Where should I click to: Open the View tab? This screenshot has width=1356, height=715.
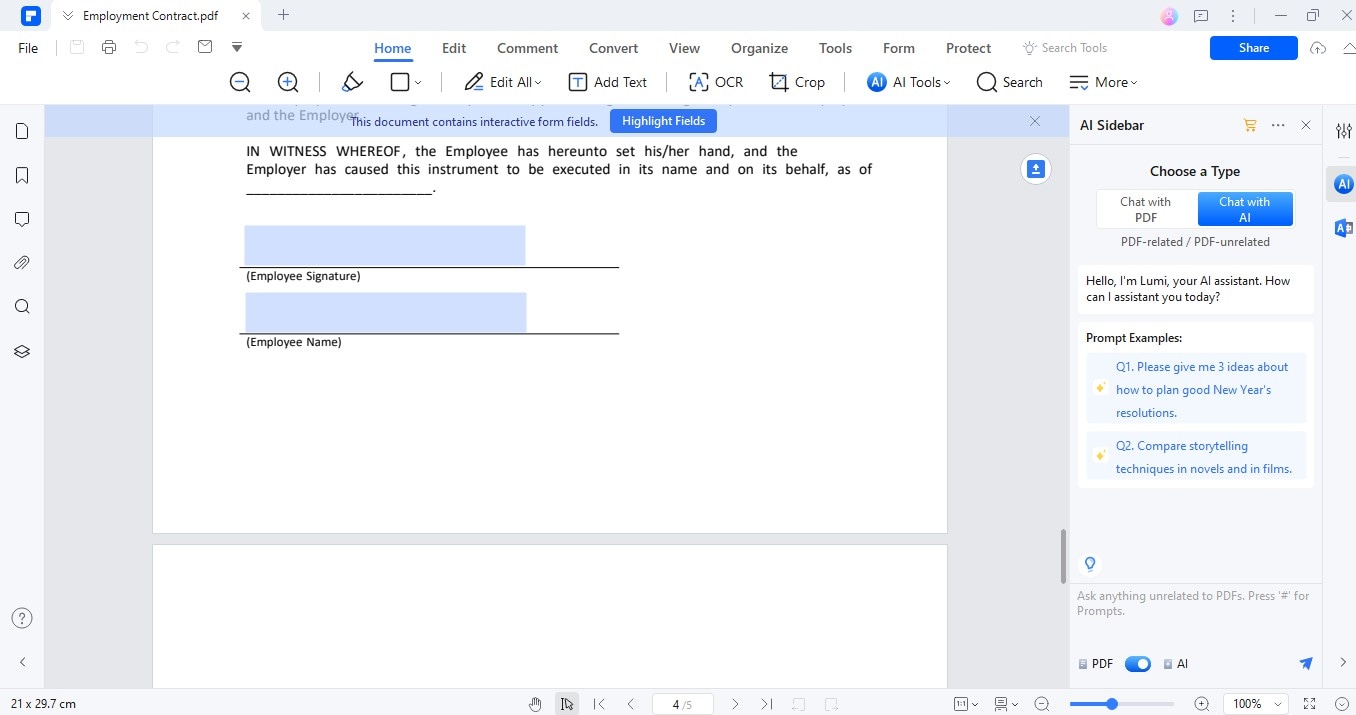click(x=684, y=48)
